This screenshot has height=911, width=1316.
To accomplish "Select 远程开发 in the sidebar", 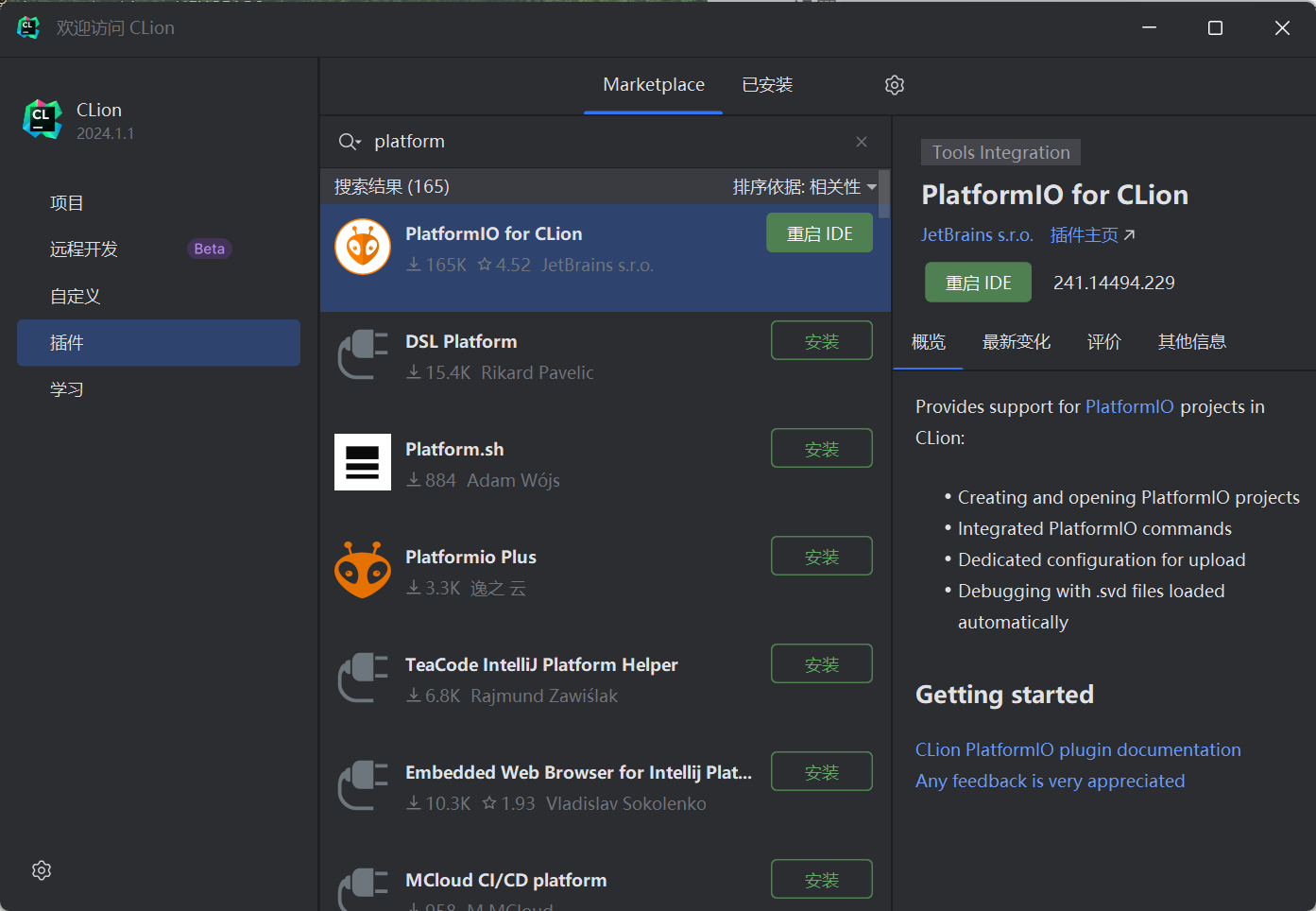I will click(x=159, y=249).
